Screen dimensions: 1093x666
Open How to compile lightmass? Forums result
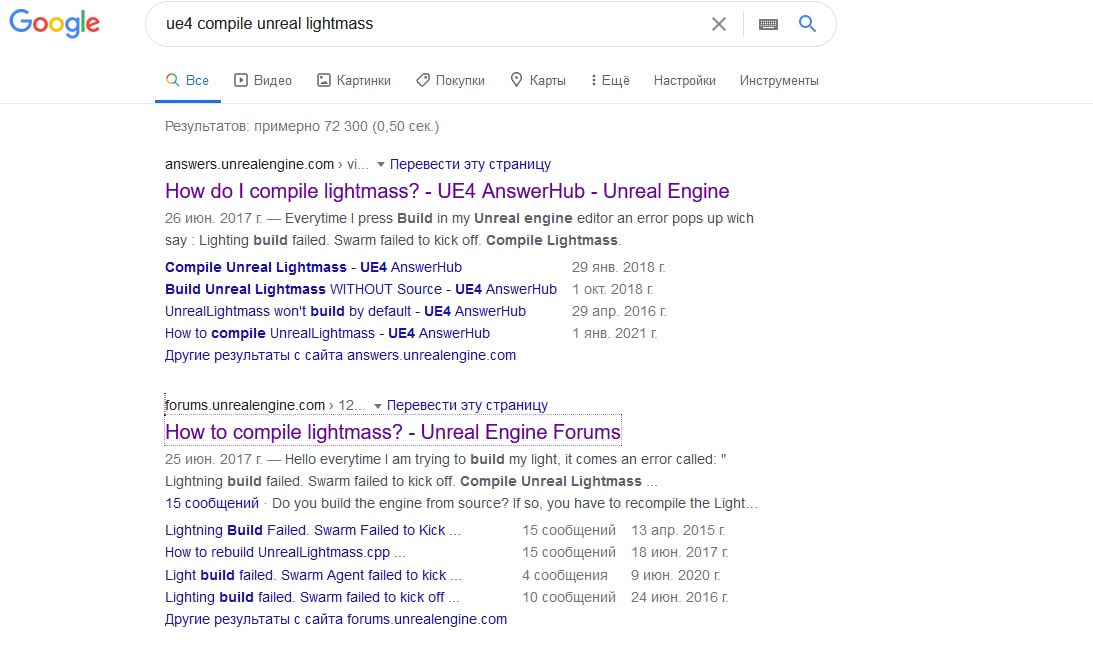point(392,432)
